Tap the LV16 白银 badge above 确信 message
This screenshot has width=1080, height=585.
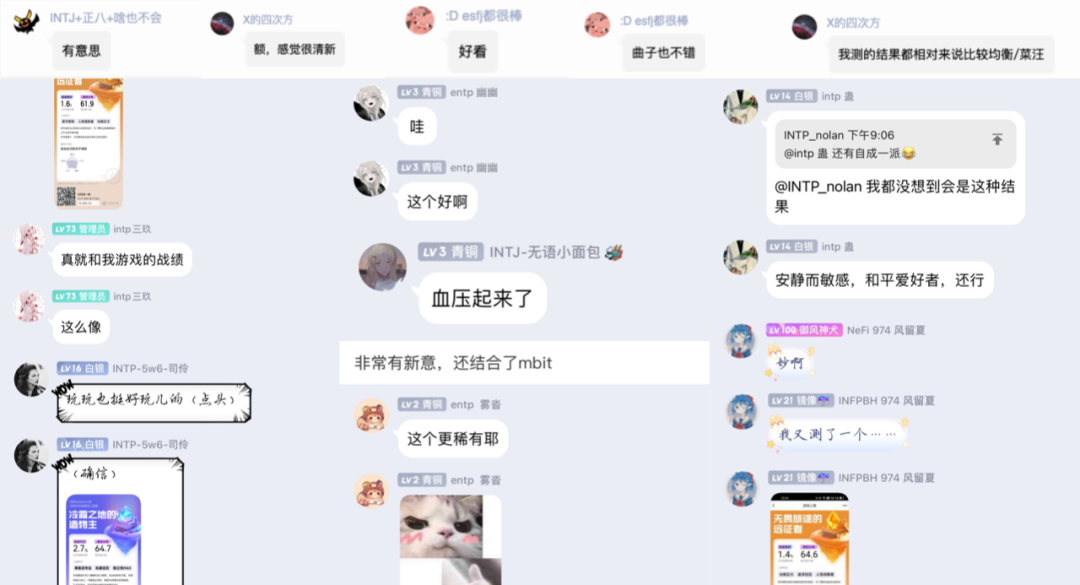pos(81,444)
